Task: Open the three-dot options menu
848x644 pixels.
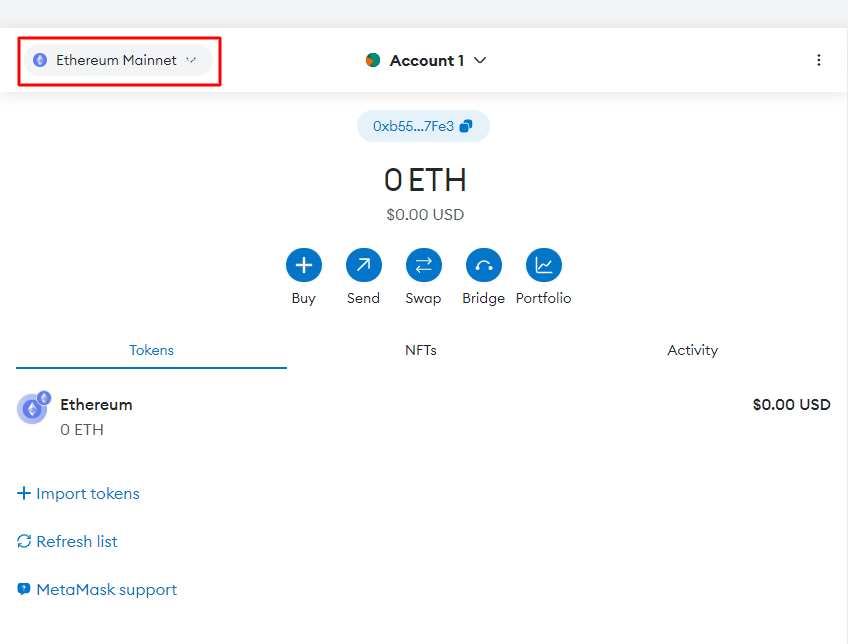Action: pyautogui.click(x=819, y=60)
